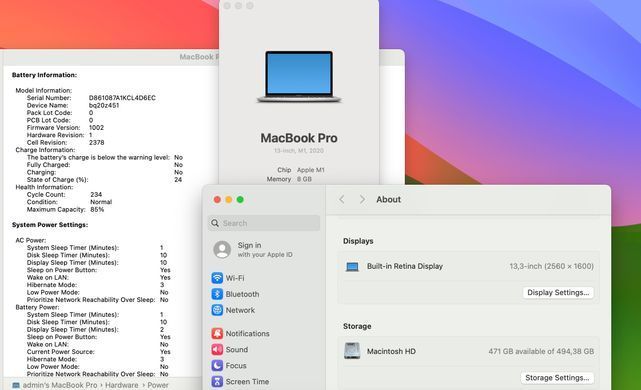The image size is (641, 390).
Task: Click Notifications label in sidebar
Action: [x=247, y=333]
